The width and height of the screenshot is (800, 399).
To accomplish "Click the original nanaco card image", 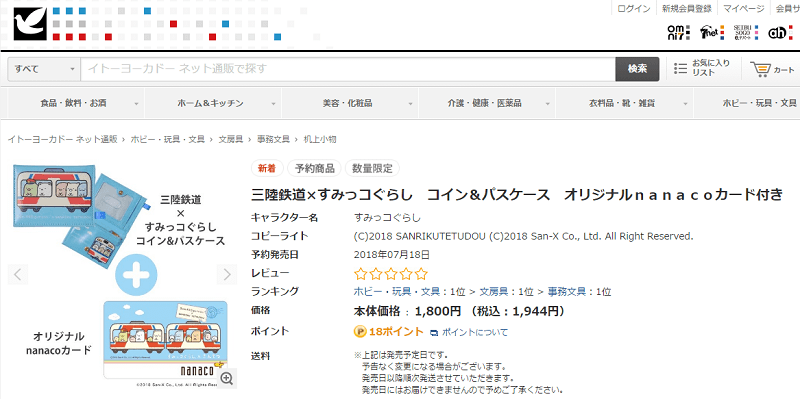I will click(x=165, y=340).
